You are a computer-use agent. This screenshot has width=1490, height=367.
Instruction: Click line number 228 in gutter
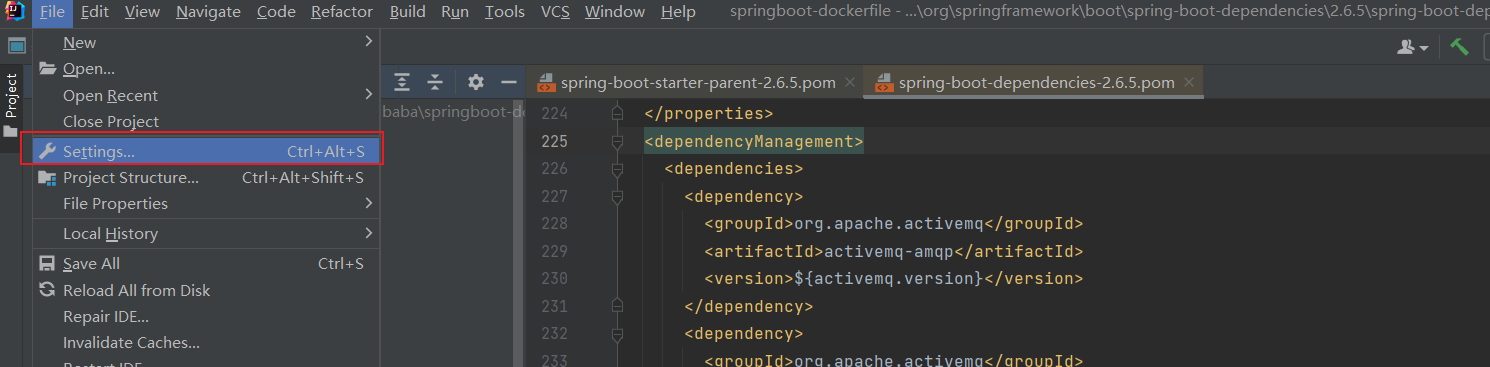click(x=554, y=223)
